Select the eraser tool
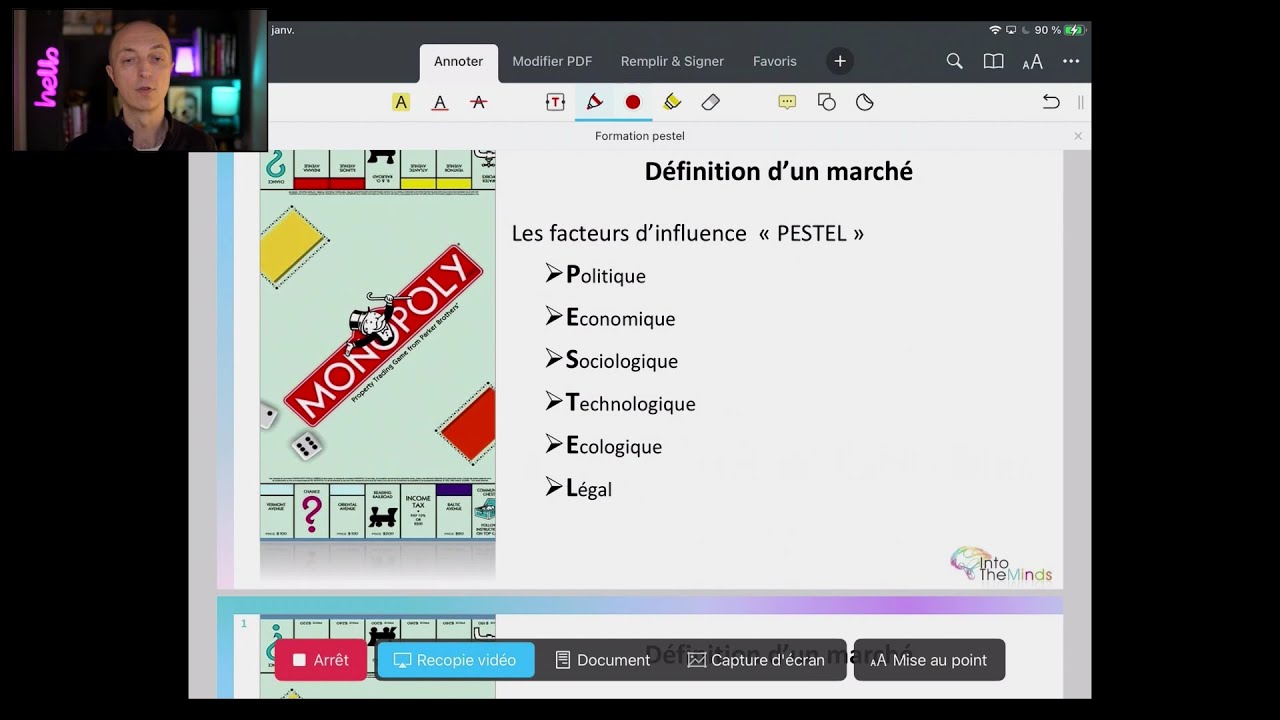This screenshot has height=720, width=1280. [711, 102]
